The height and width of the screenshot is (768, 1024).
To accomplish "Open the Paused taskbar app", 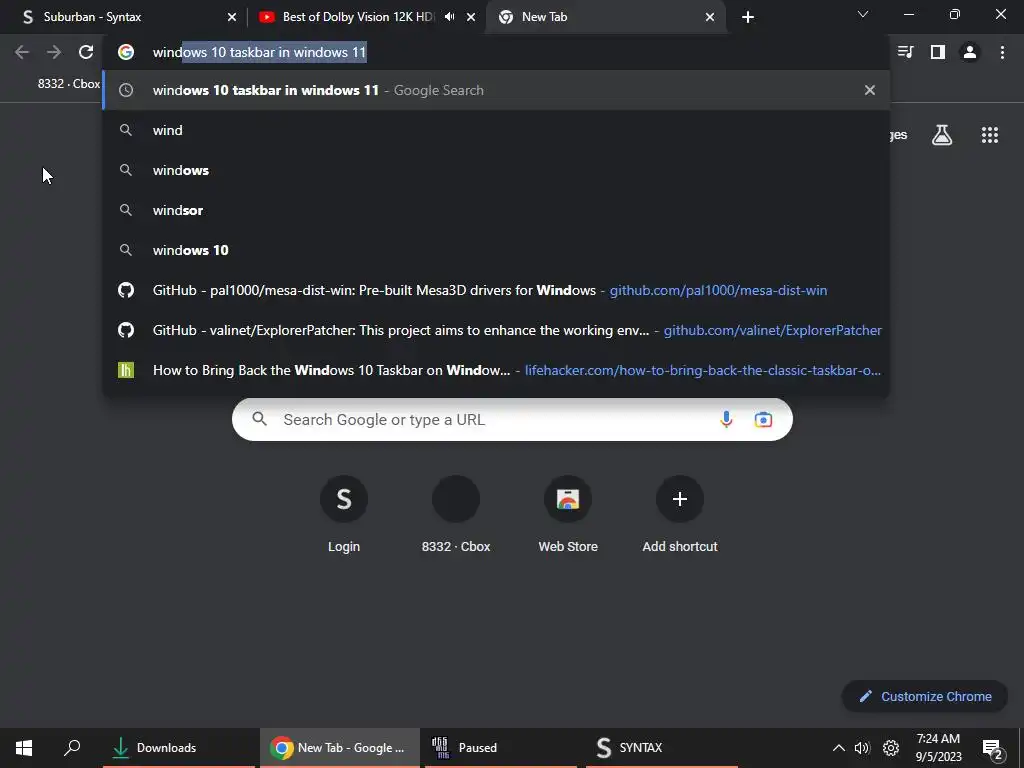I will click(501, 748).
